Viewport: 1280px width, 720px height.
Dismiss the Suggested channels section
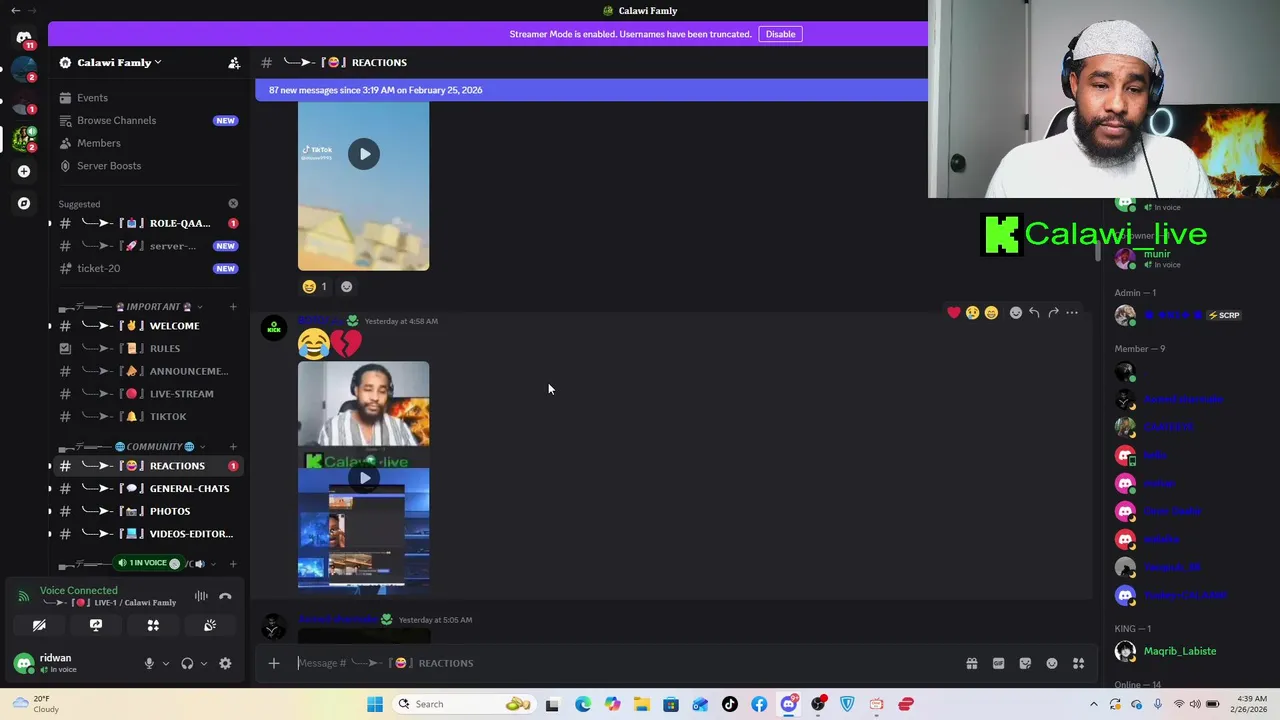[x=233, y=204]
